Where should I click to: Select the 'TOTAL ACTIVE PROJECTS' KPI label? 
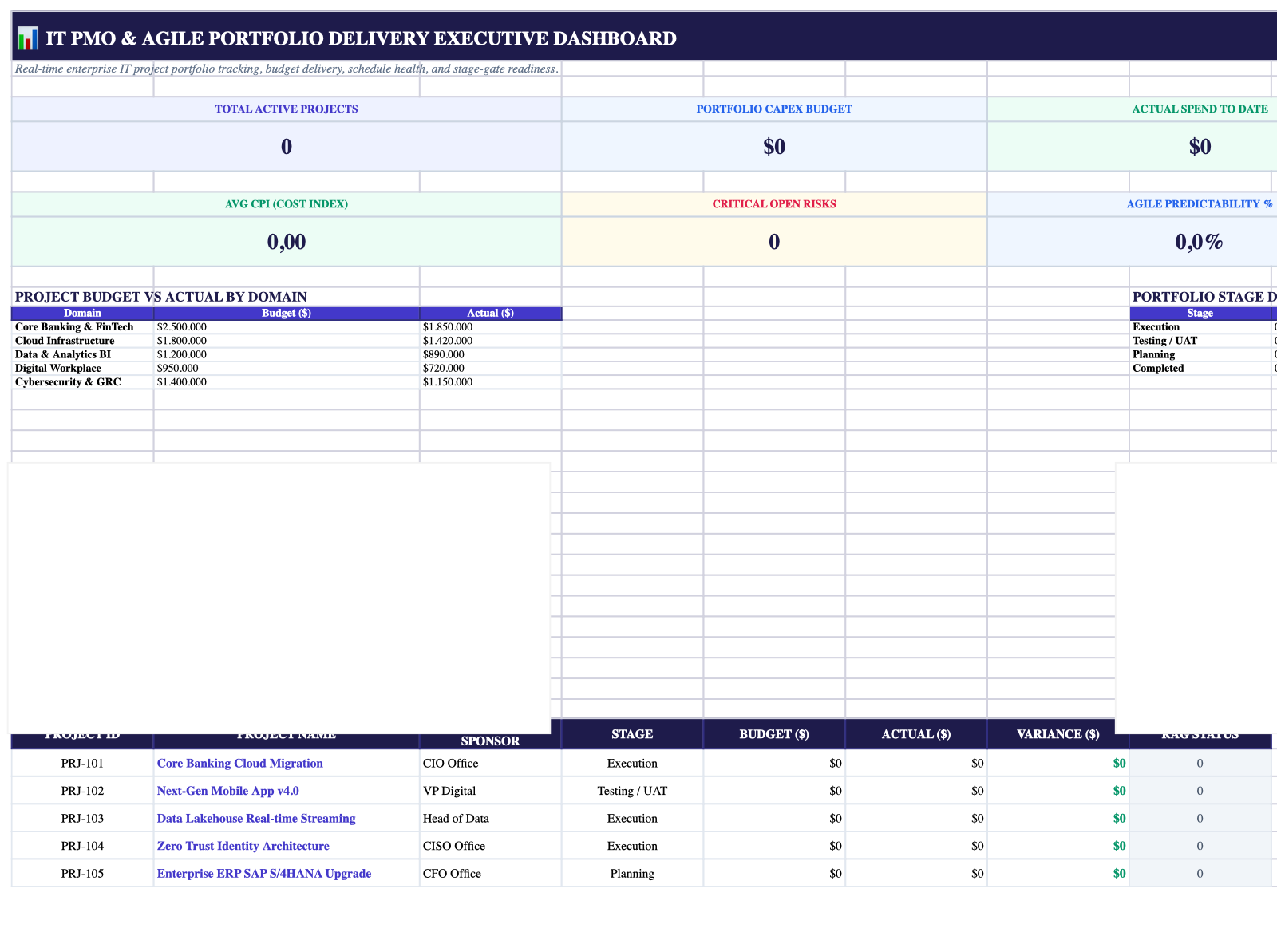[x=287, y=109]
